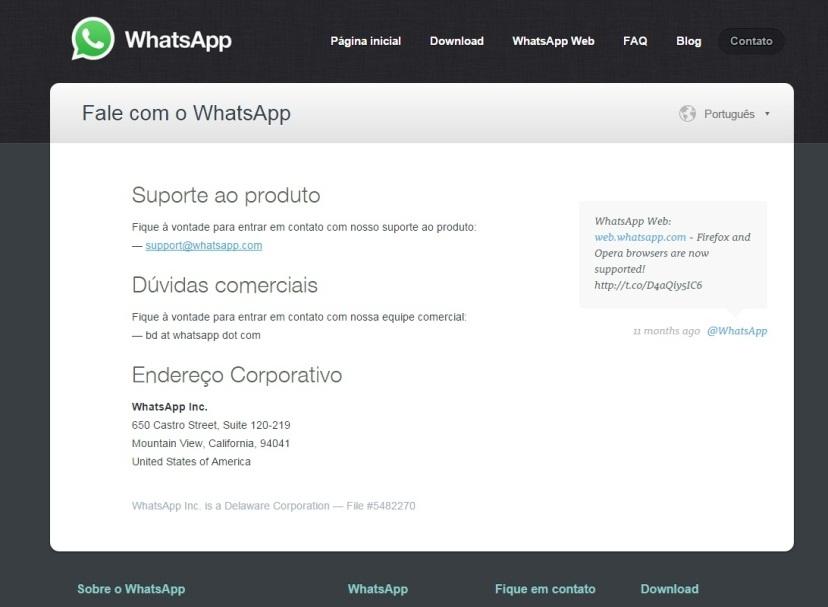Open the @WhatsApp Twitter handle link

(x=737, y=331)
